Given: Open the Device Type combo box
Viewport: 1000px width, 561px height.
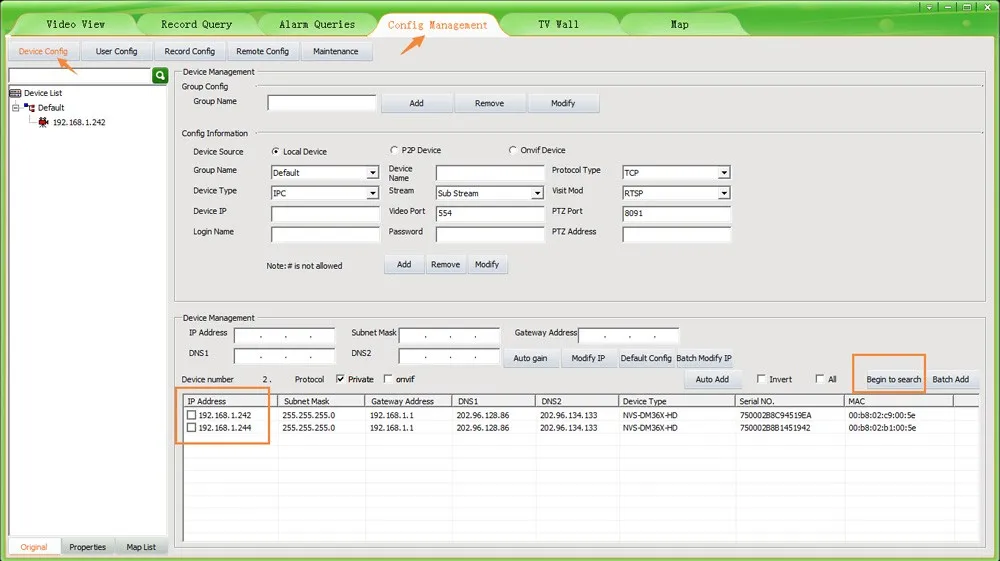Looking at the screenshot, I should coord(373,193).
